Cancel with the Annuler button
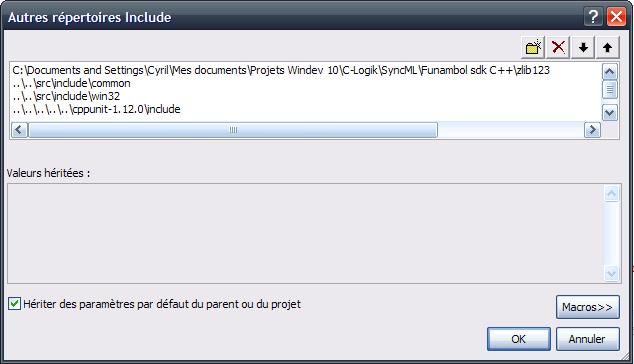634x364 pixels. click(588, 339)
